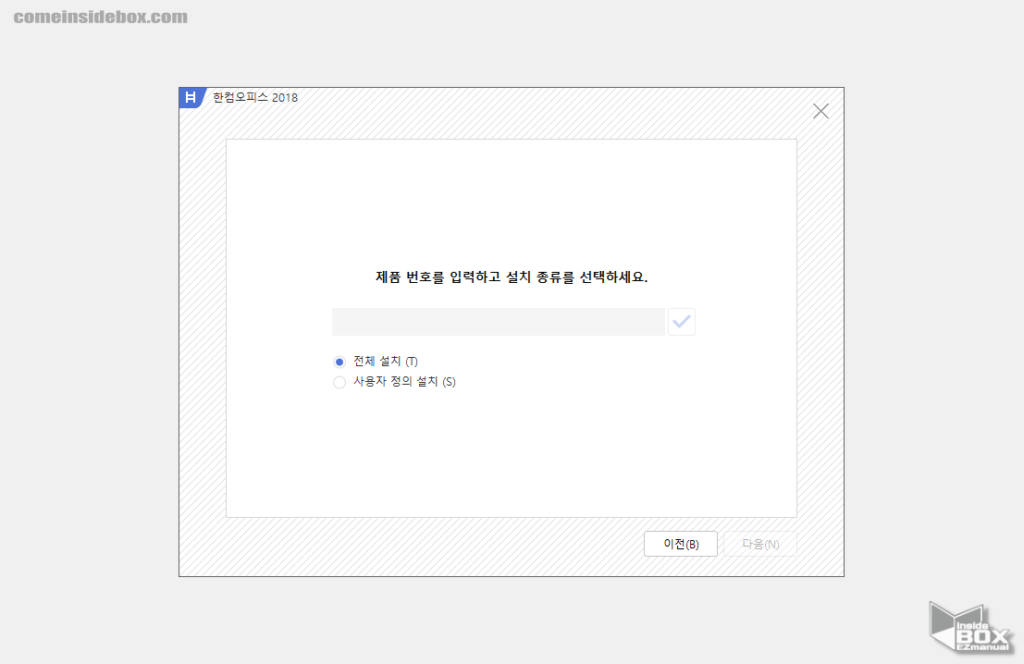This screenshot has height=664, width=1024.
Task: Close the 한컴오피스 2018 installer window
Action: (820, 111)
